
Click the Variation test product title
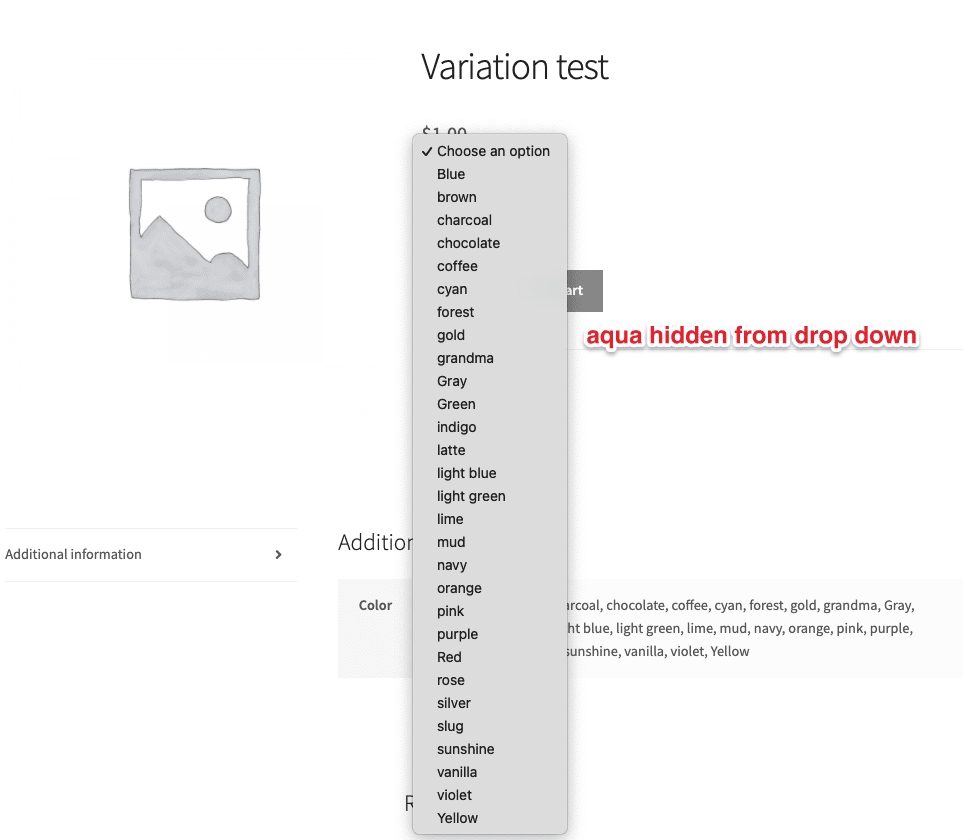coord(514,67)
